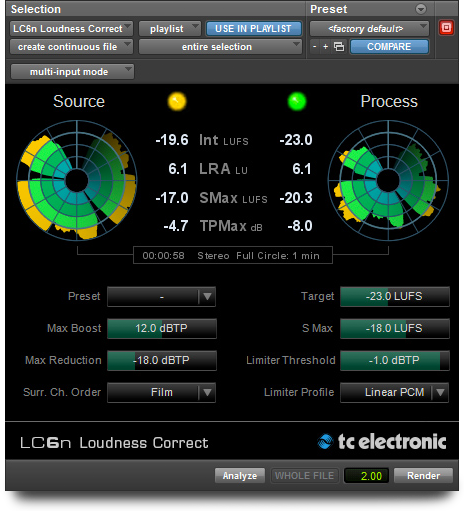Click the Process TPMax value -8.0
The image size is (464, 511).
[x=300, y=226]
